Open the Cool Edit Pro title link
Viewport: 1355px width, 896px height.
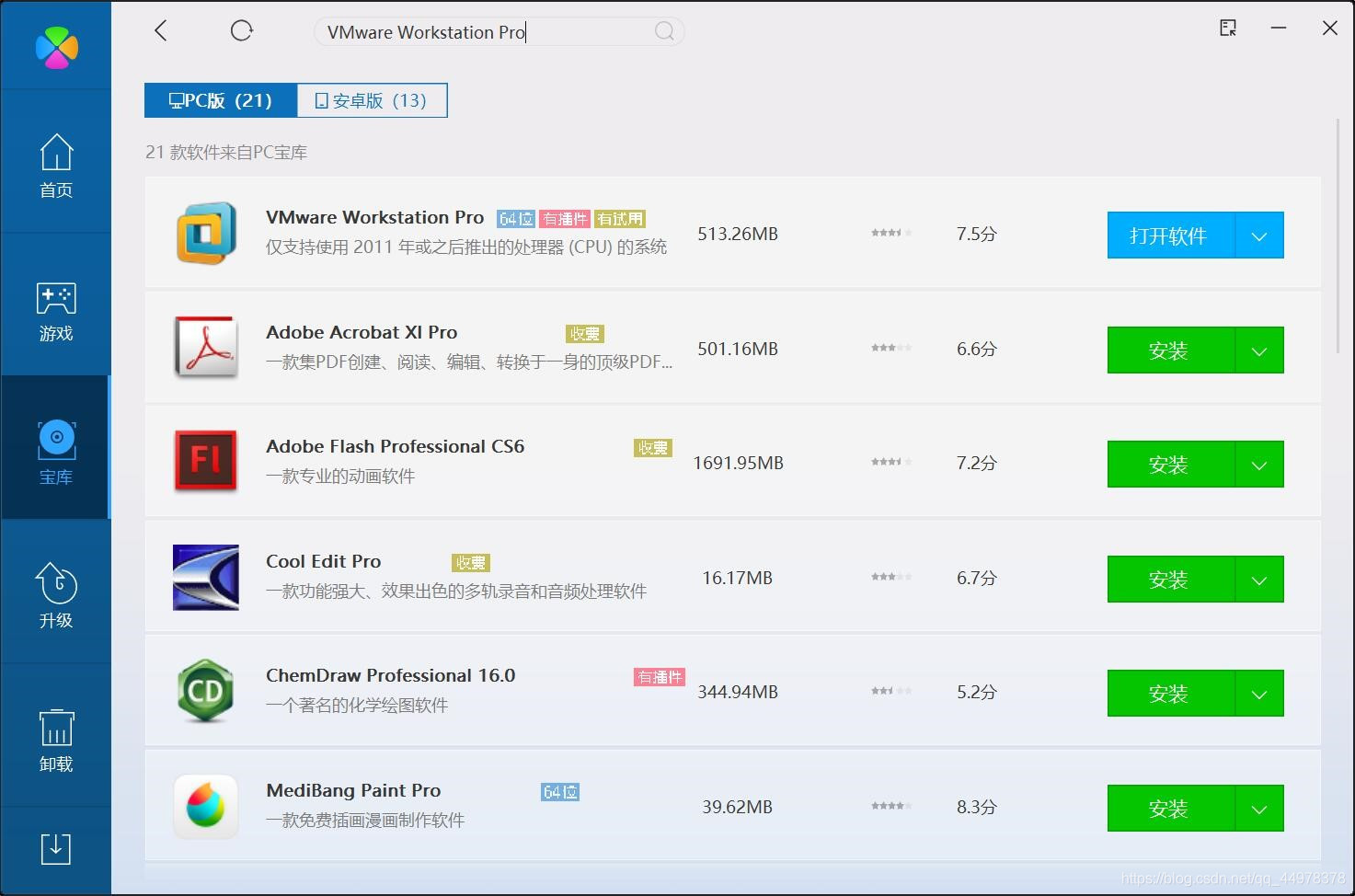coord(323,562)
